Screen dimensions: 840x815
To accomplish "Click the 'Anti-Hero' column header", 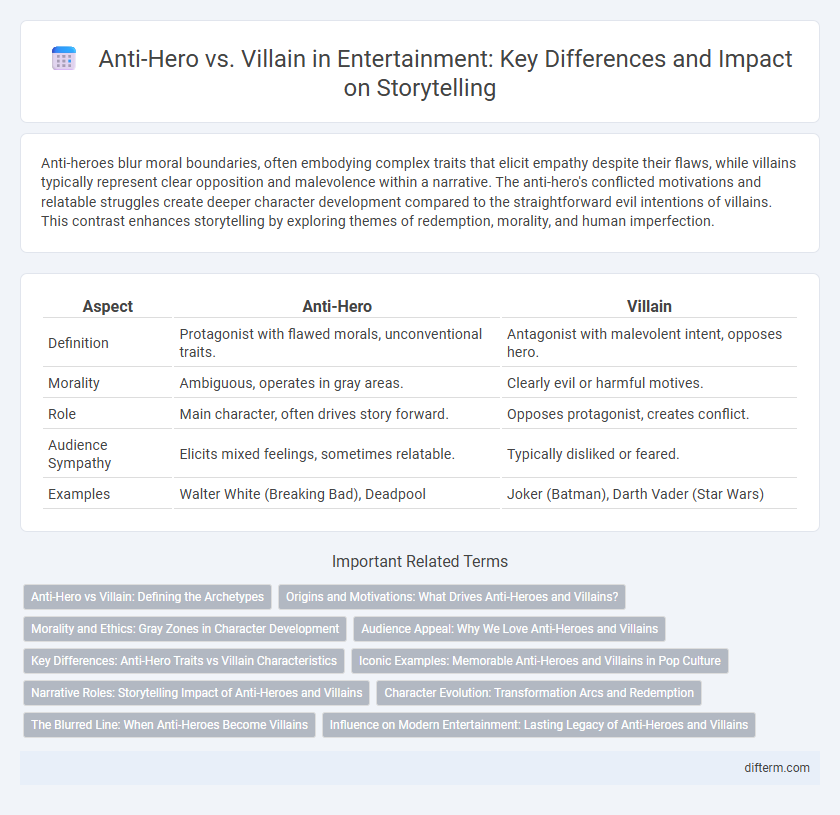I will (336, 306).
